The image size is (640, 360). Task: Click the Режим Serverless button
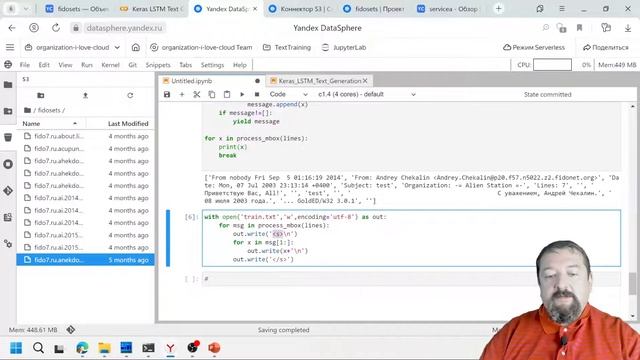534,47
